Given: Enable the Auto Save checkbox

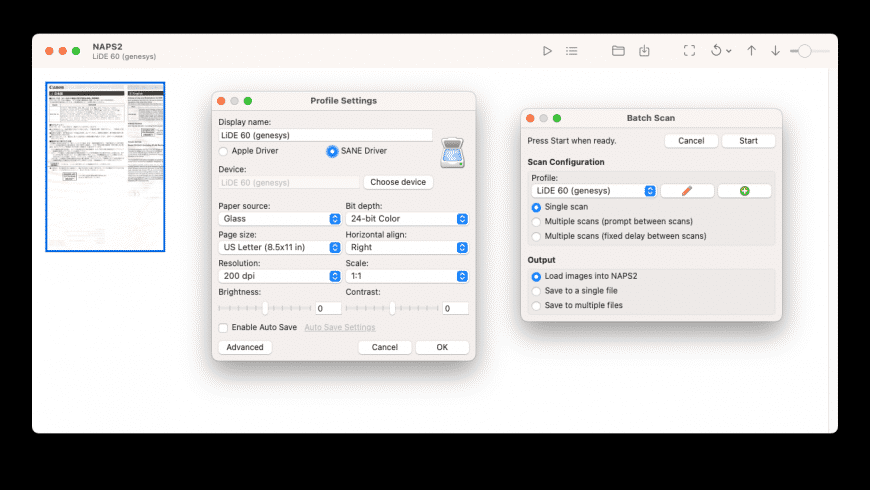Looking at the screenshot, I should (223, 328).
